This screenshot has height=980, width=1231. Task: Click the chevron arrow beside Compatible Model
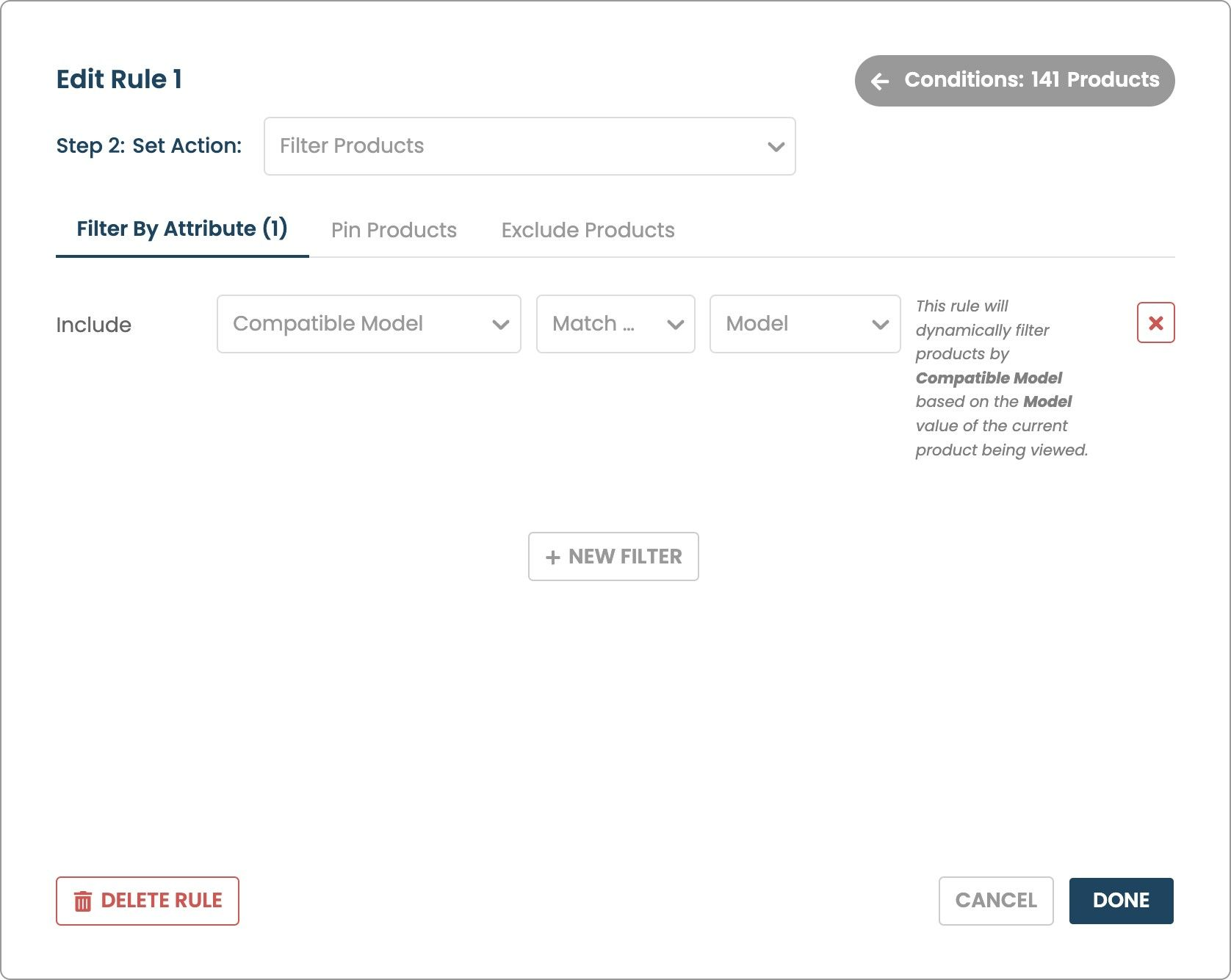[x=501, y=325]
